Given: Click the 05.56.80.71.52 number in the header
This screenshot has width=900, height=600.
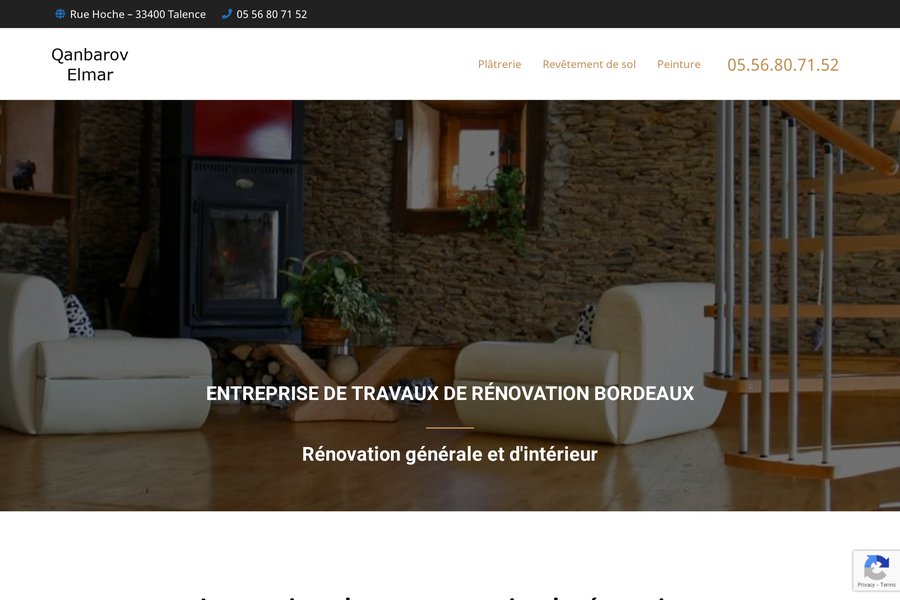Looking at the screenshot, I should tap(783, 64).
